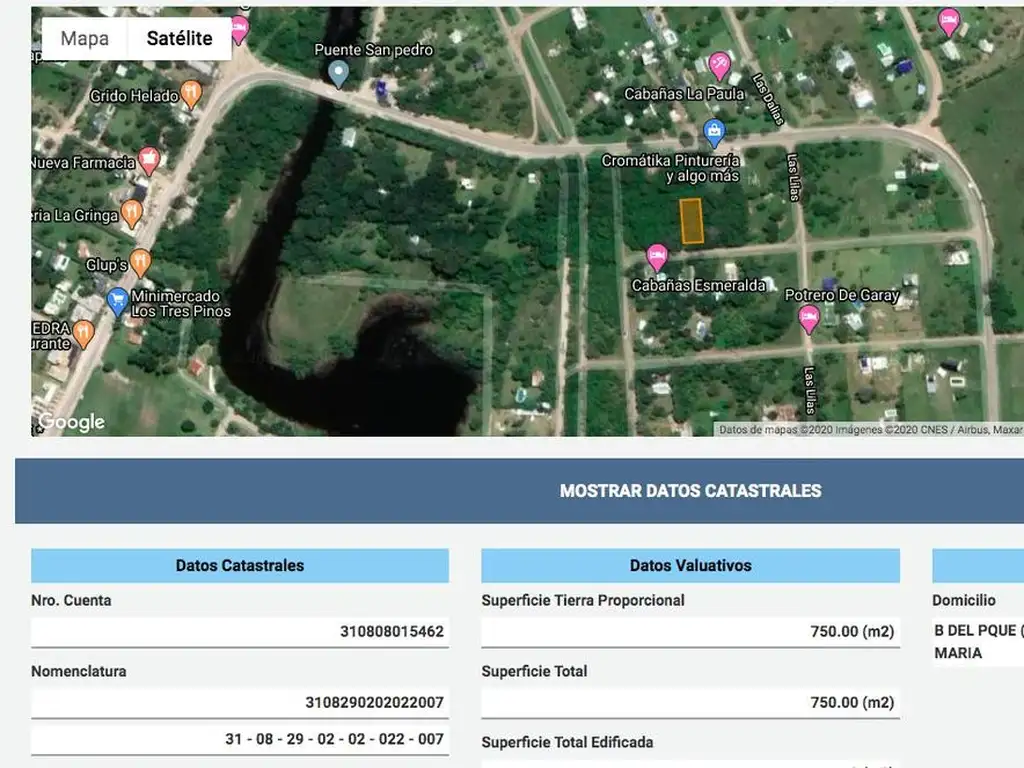The height and width of the screenshot is (768, 1024).
Task: Click the Superficie Tierra Proporcional value
Action: 690,632
